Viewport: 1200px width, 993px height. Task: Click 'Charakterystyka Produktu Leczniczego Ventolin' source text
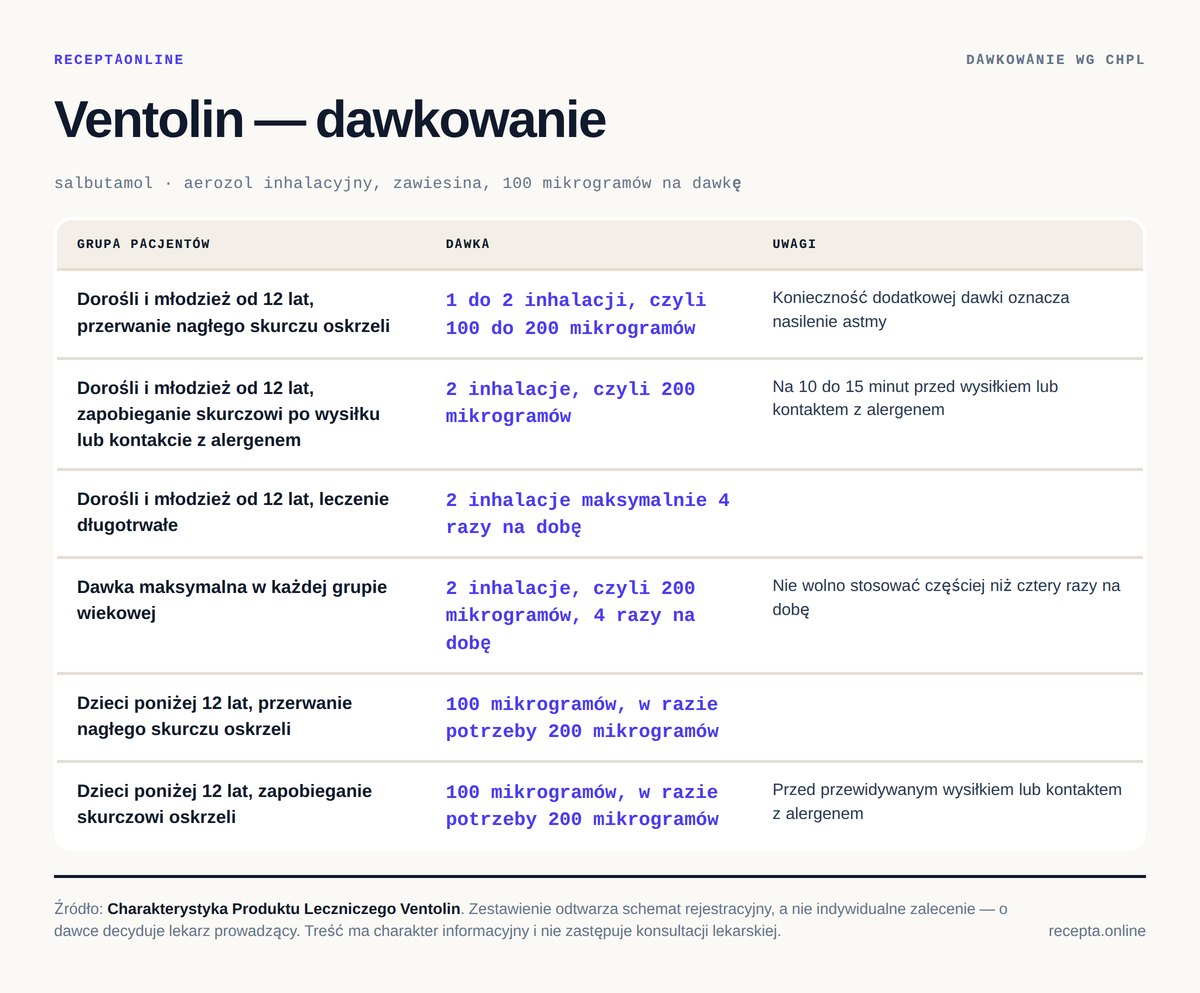pos(284,909)
